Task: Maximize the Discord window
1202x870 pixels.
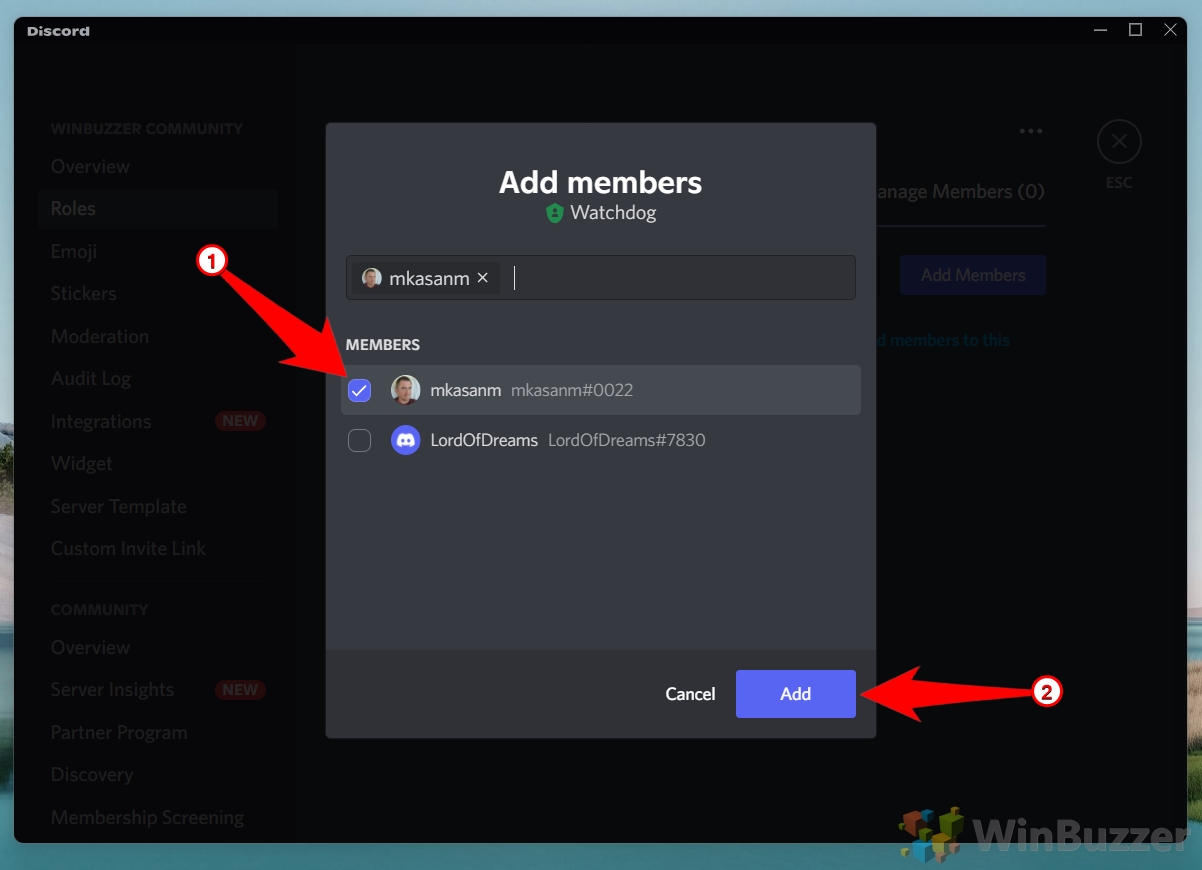Action: tap(1135, 30)
